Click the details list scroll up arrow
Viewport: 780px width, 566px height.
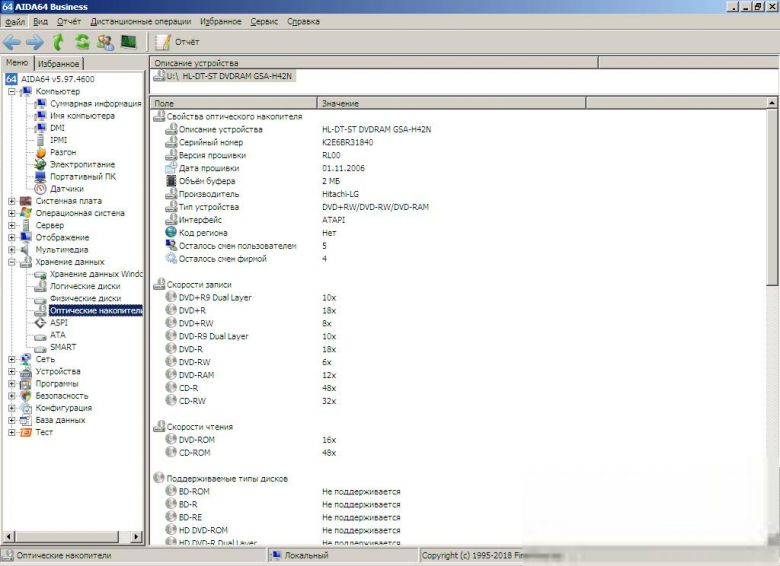[772, 103]
